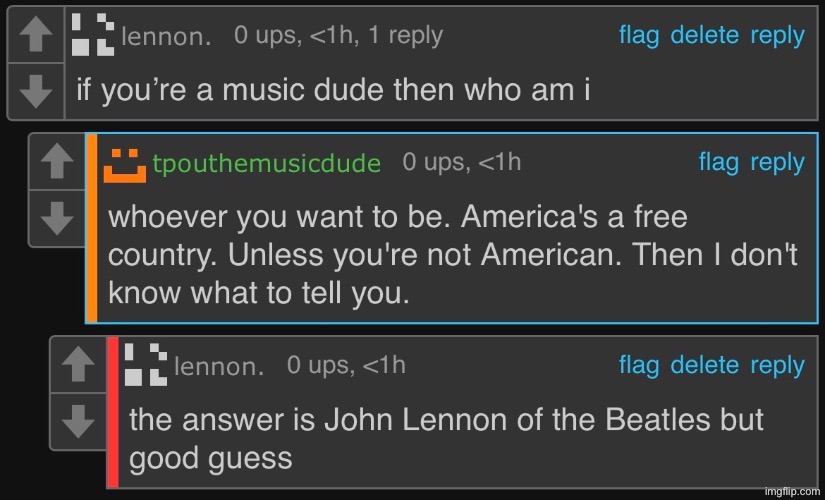Click lennon's avatar on the bottom comment
825x500 pixels.
(x=146, y=365)
